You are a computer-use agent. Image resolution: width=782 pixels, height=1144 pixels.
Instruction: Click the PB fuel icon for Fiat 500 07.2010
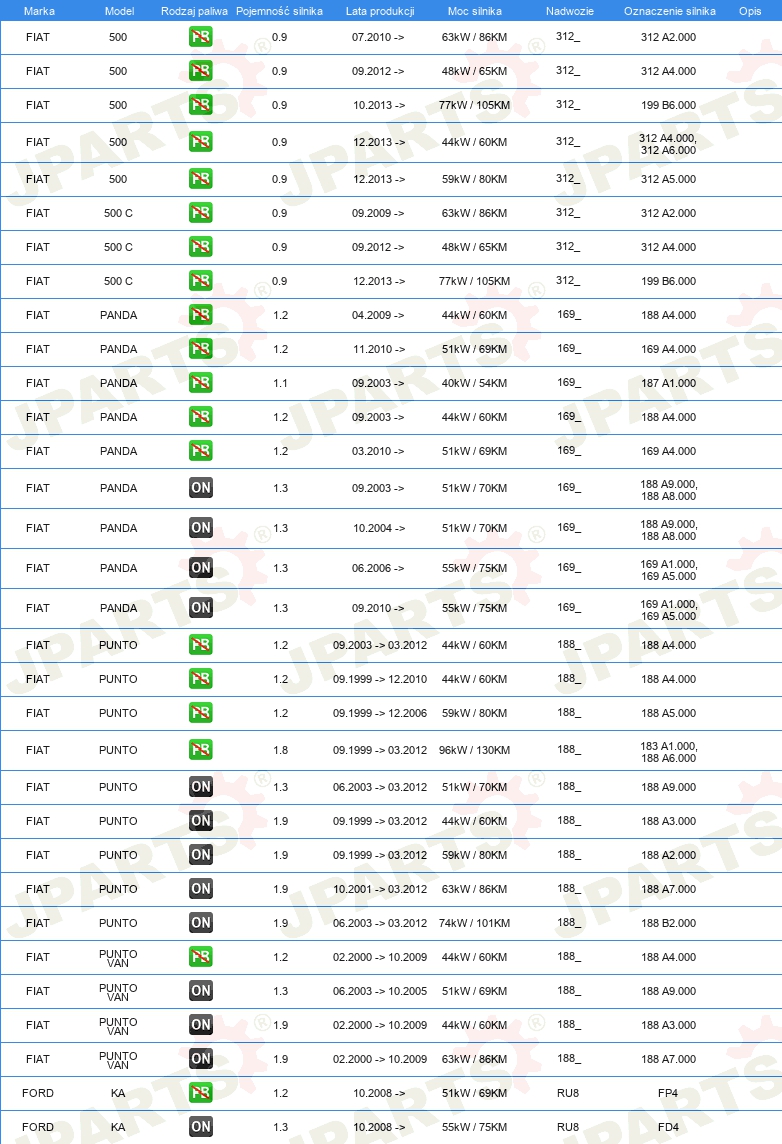201,36
